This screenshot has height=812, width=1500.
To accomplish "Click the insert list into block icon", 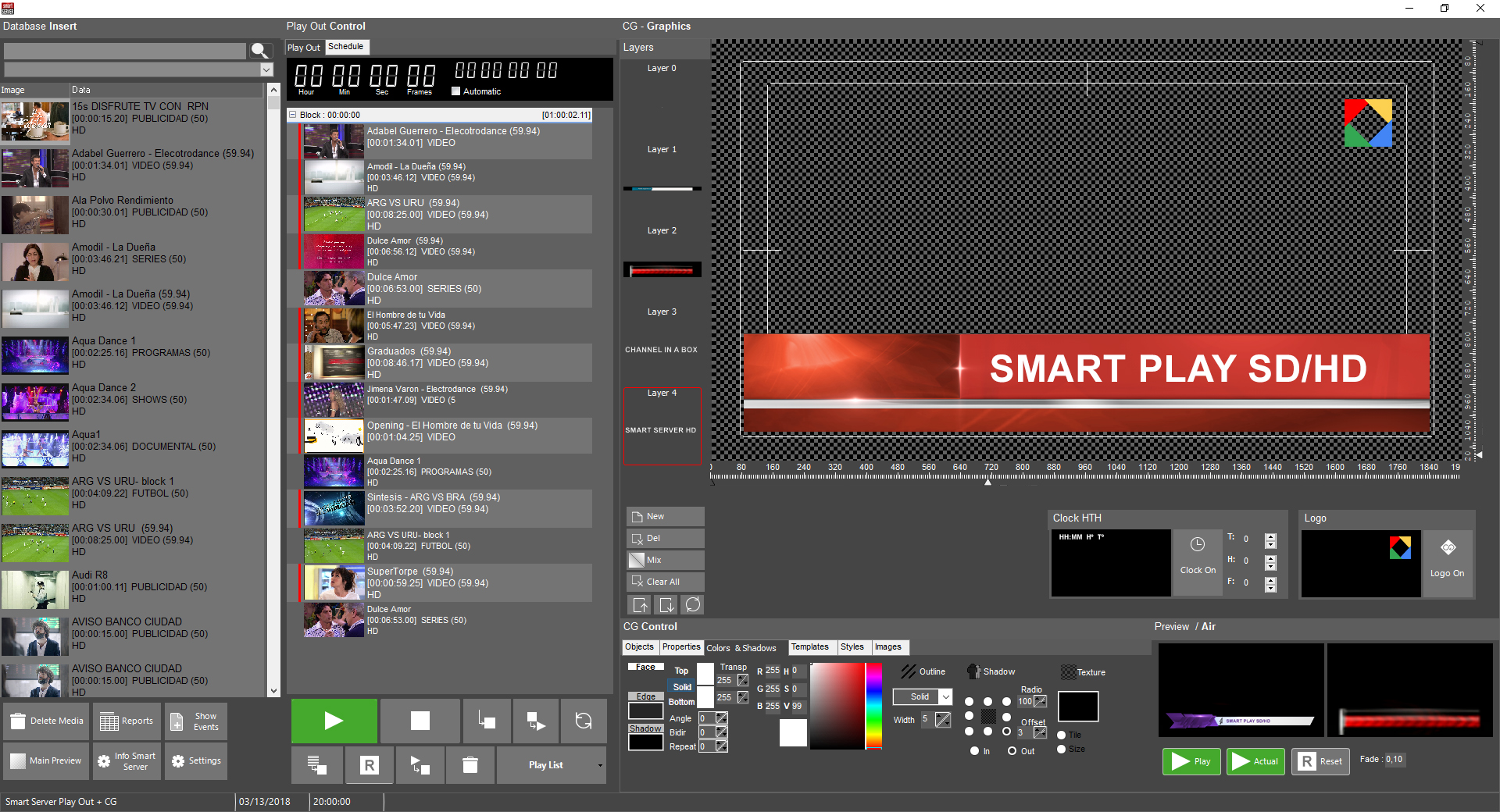I will pyautogui.click(x=317, y=765).
